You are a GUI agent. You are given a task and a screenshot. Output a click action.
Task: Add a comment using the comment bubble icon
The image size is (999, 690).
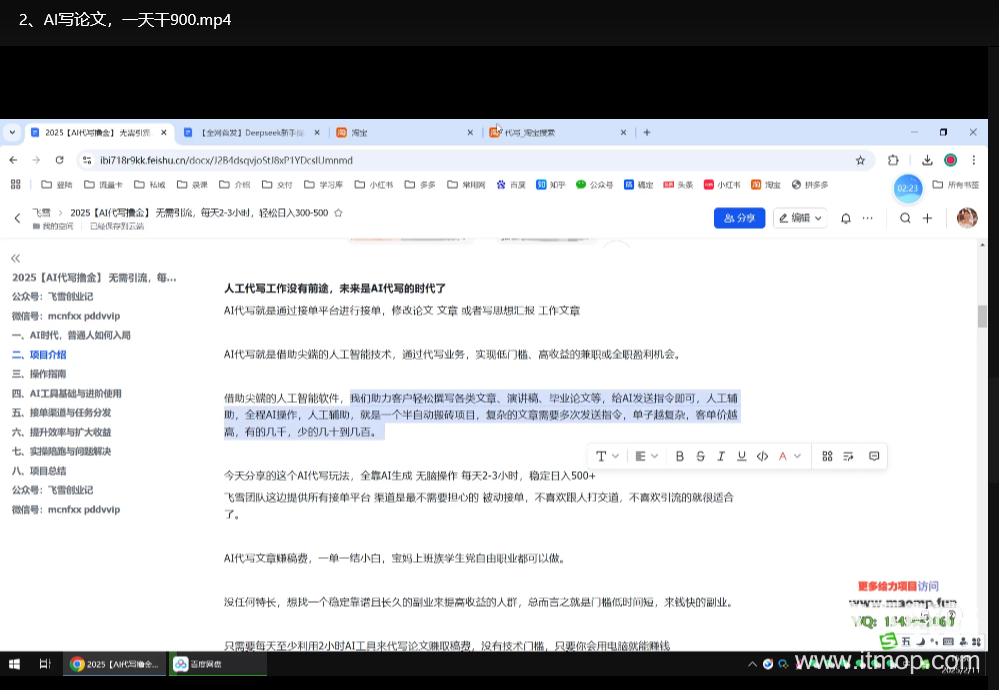click(873, 455)
